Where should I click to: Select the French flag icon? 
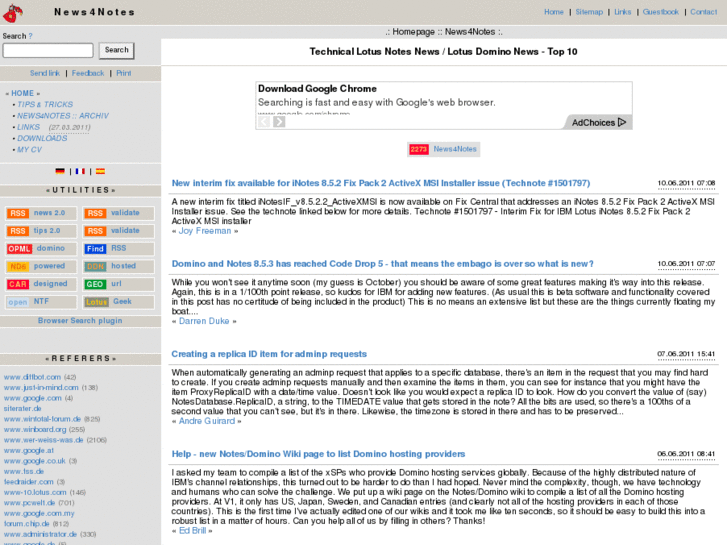tap(80, 171)
